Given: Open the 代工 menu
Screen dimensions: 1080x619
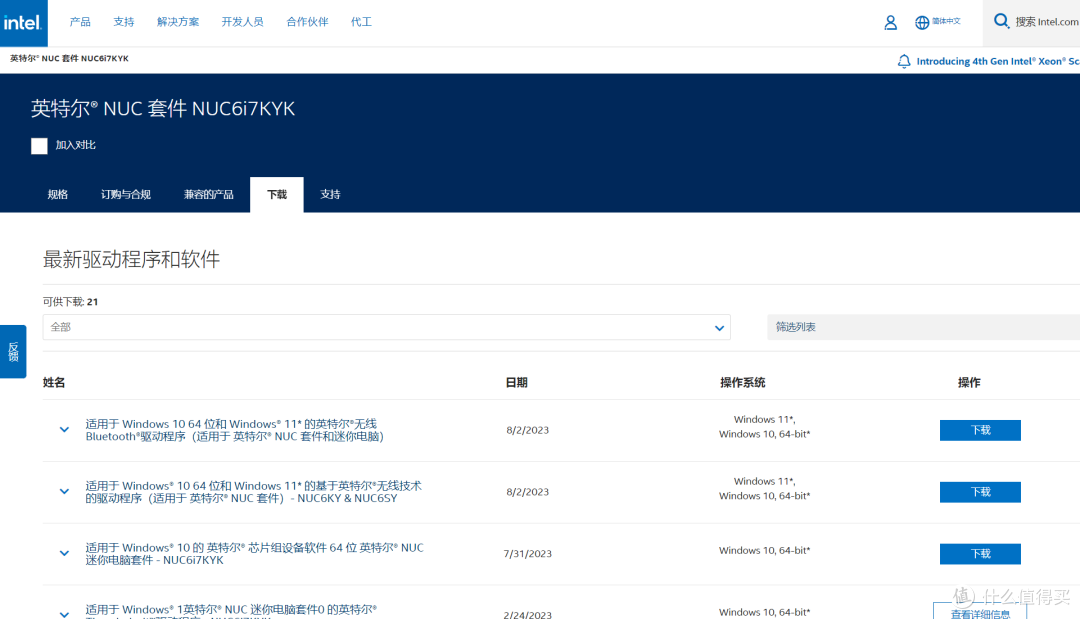Looking at the screenshot, I should pyautogui.click(x=361, y=22).
